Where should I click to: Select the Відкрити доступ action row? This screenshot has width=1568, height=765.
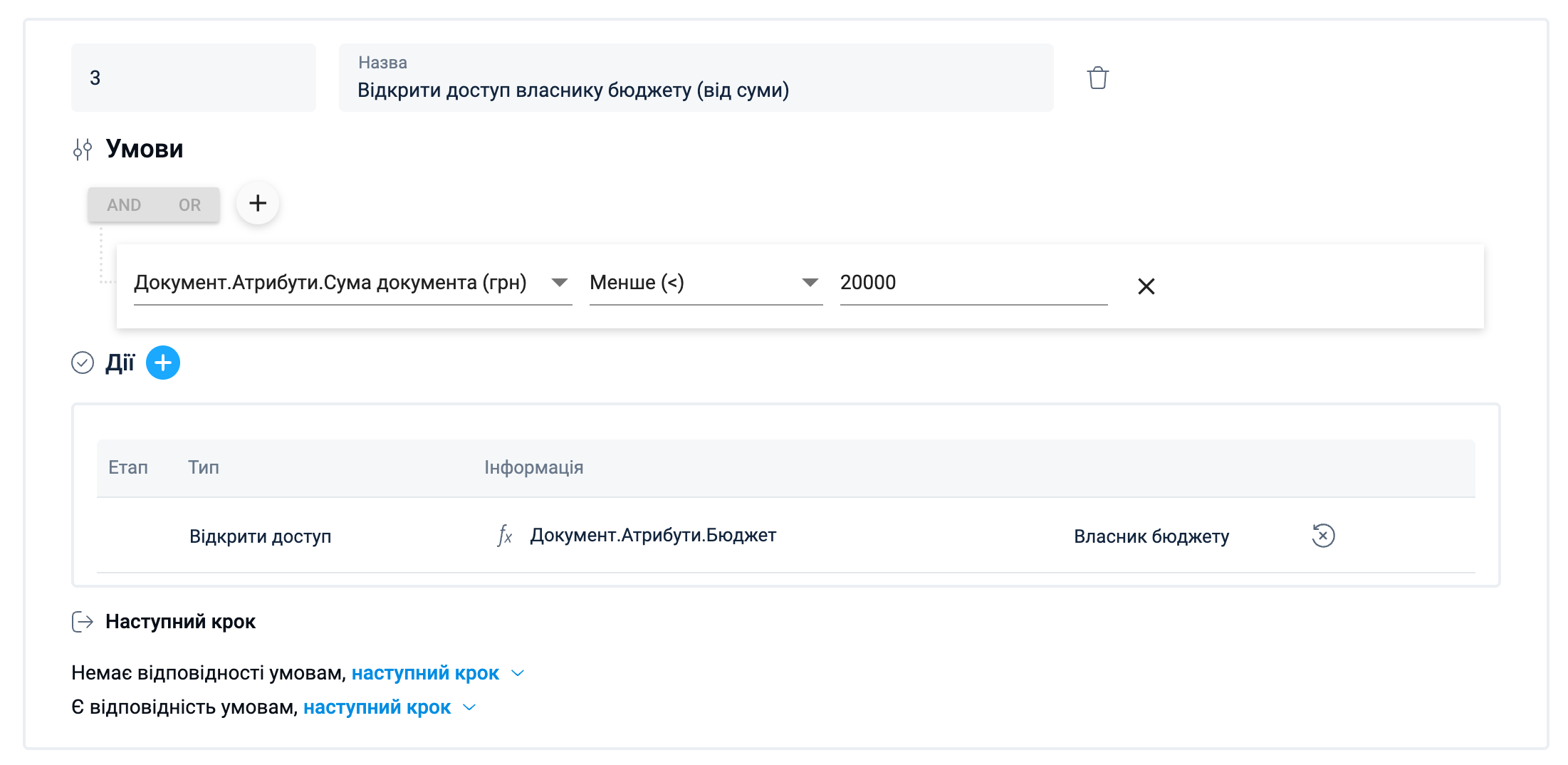(x=261, y=536)
